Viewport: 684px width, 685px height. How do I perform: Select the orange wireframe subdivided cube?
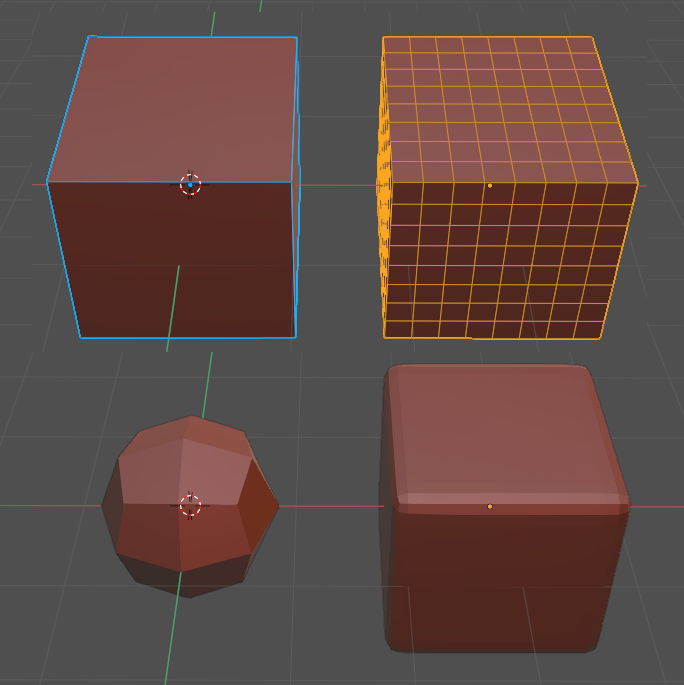click(x=507, y=188)
